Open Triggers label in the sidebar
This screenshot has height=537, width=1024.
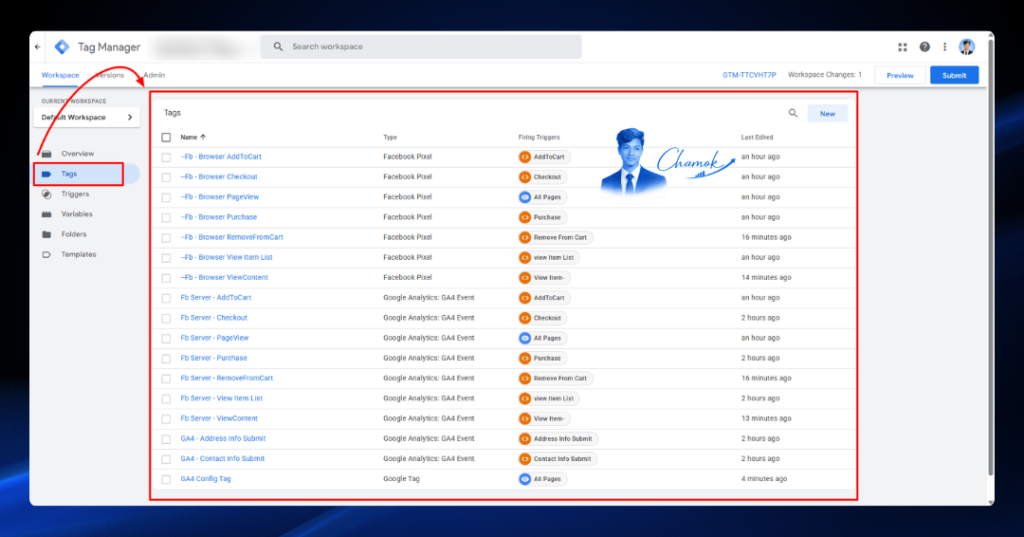(75, 194)
